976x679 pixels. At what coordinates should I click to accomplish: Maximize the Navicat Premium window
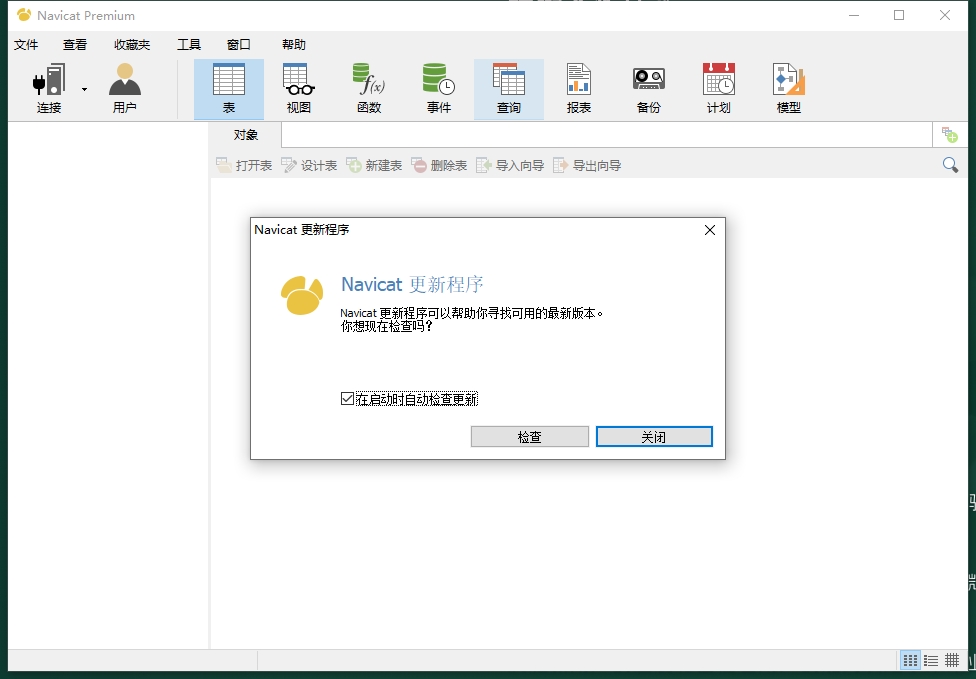click(x=899, y=16)
